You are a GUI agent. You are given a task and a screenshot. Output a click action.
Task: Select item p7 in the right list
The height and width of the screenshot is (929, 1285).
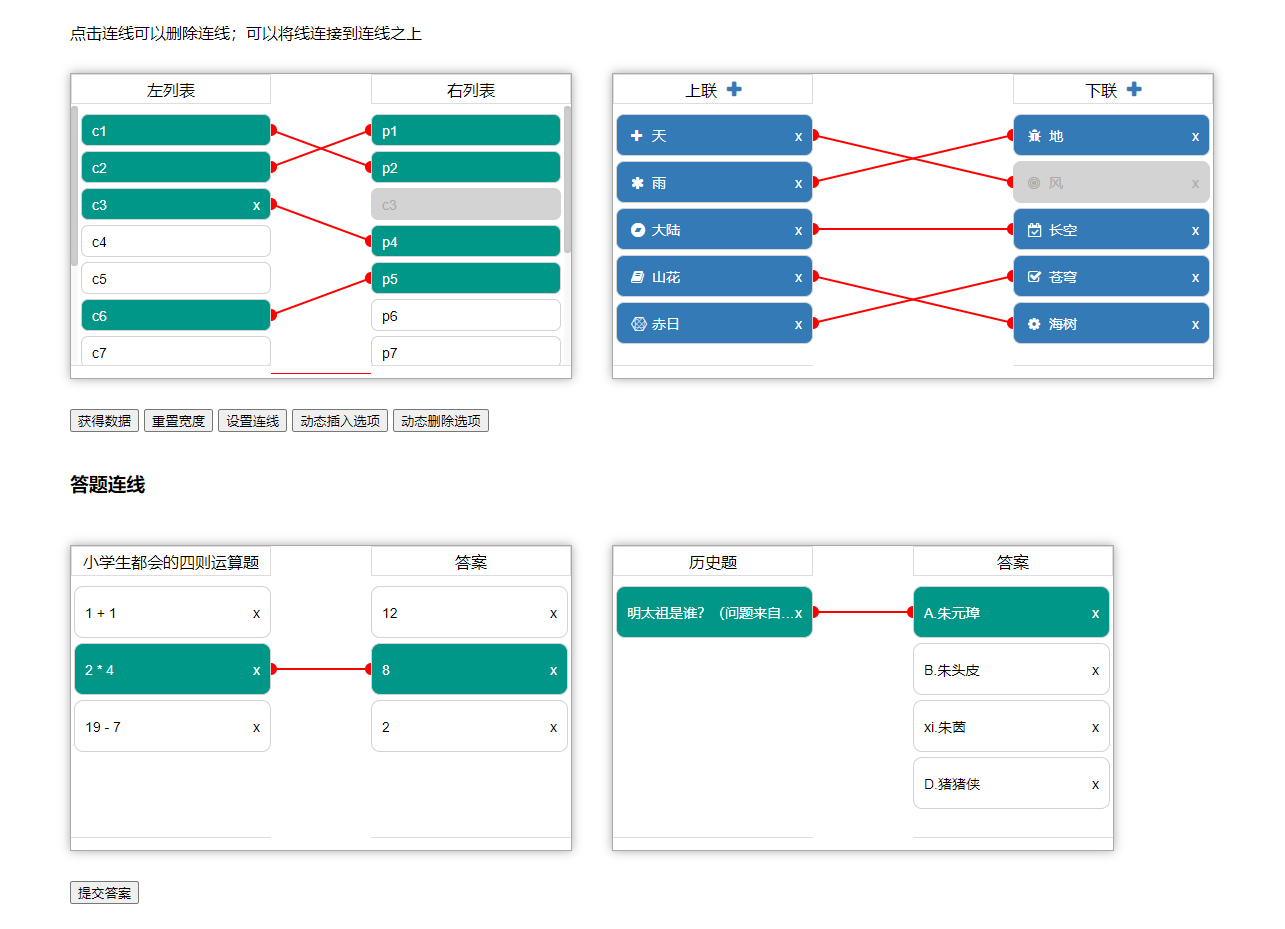pyautogui.click(x=466, y=351)
